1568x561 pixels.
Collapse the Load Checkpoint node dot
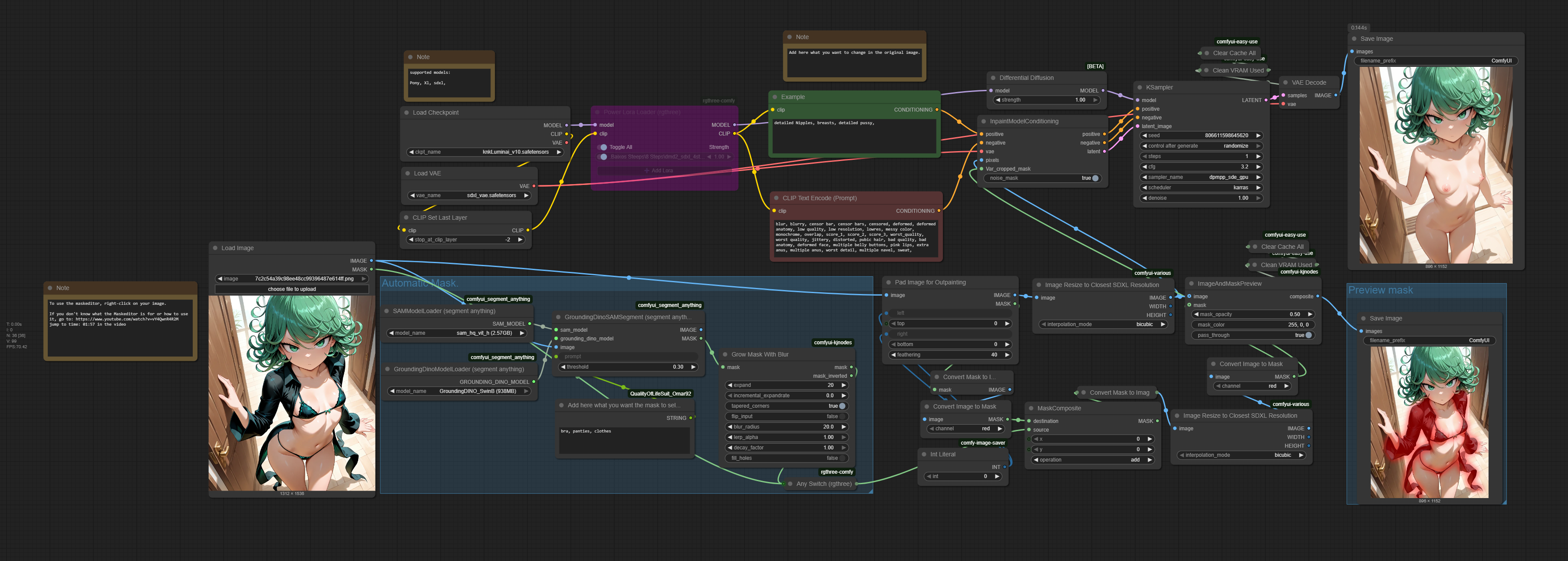pyautogui.click(x=407, y=113)
